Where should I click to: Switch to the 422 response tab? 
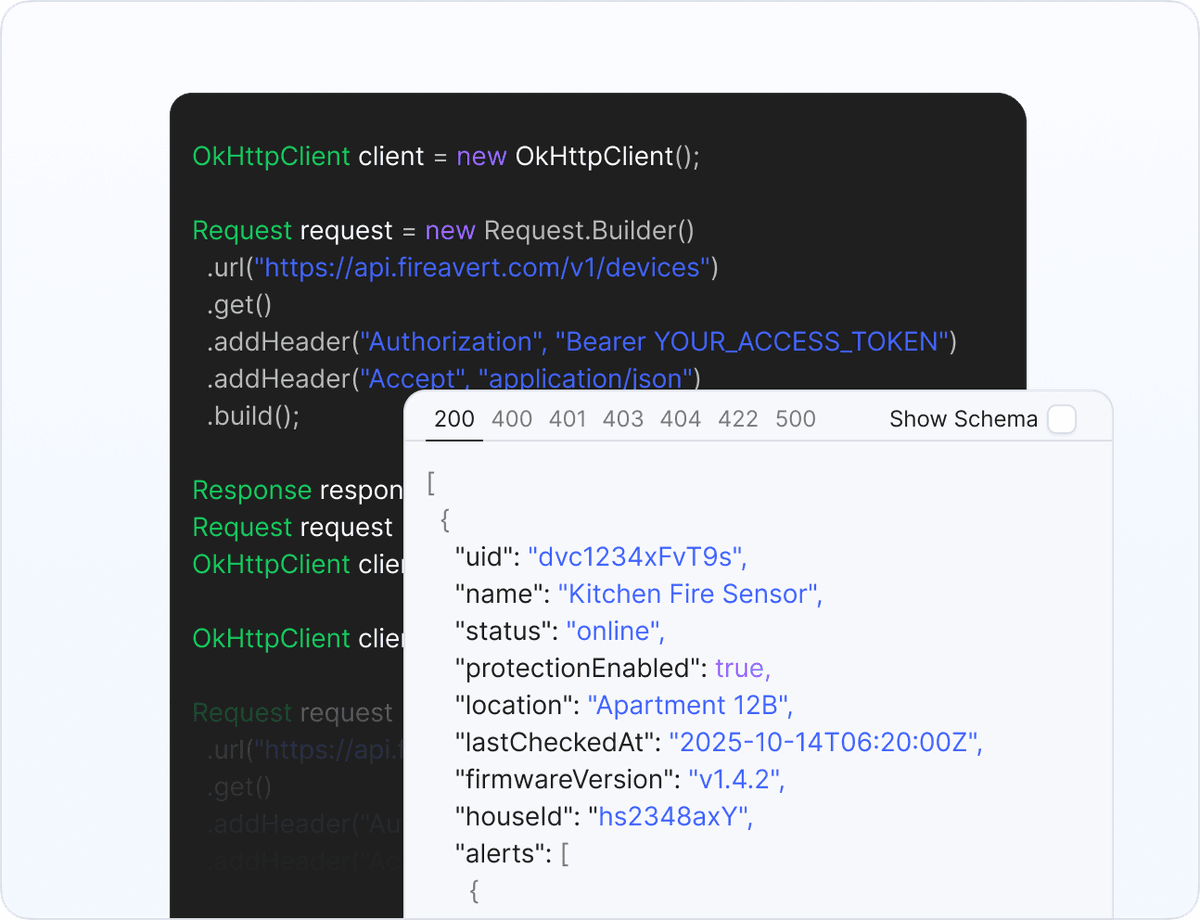(738, 419)
